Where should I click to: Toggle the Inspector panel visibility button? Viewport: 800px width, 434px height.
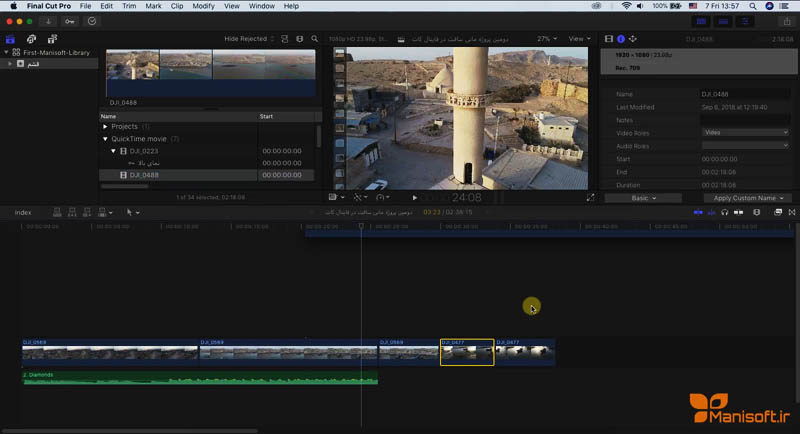(745, 21)
